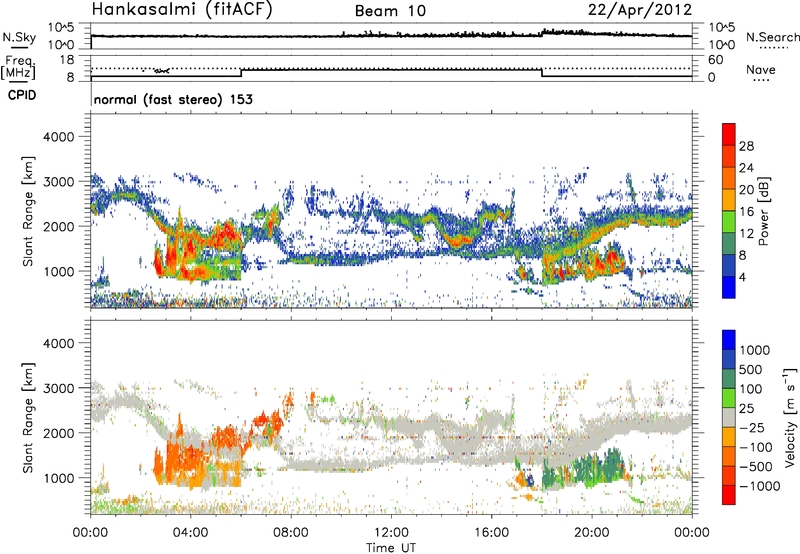Viewport: 800px width, 554px height.
Task: Click the '-25' tick on Velocity scale
Action: tap(750, 427)
